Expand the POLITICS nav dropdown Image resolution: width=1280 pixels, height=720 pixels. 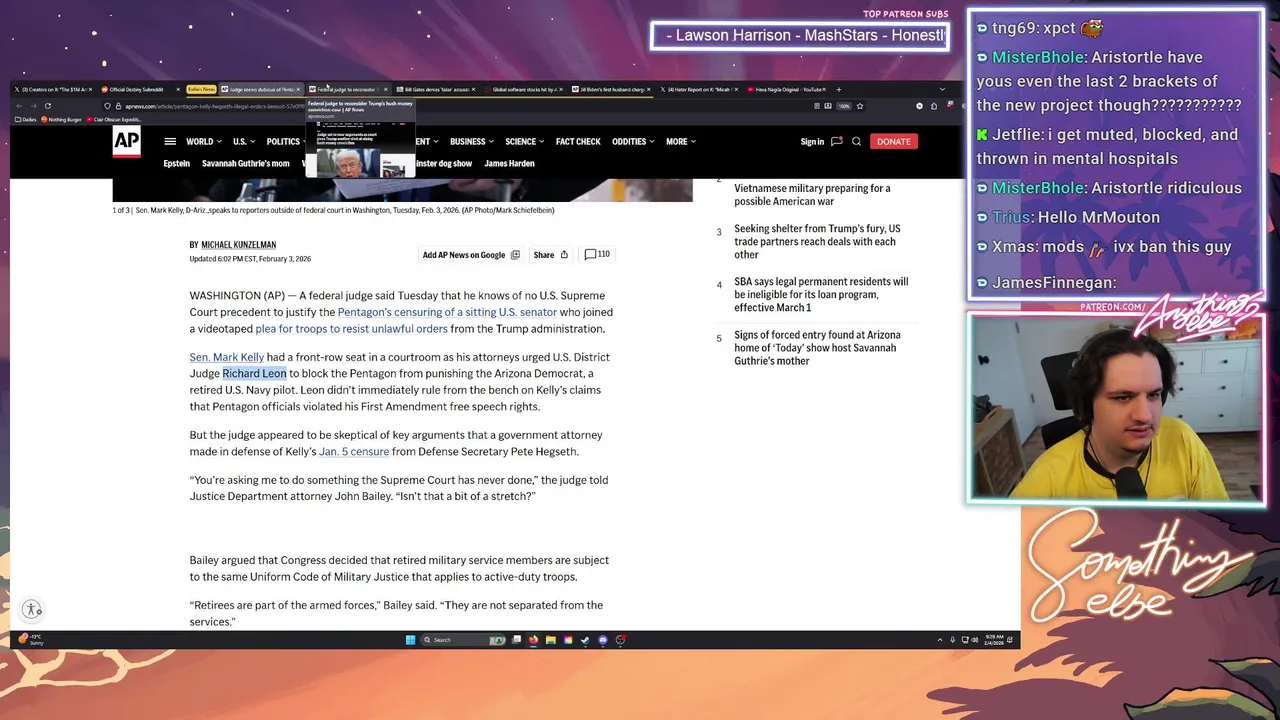284,142
